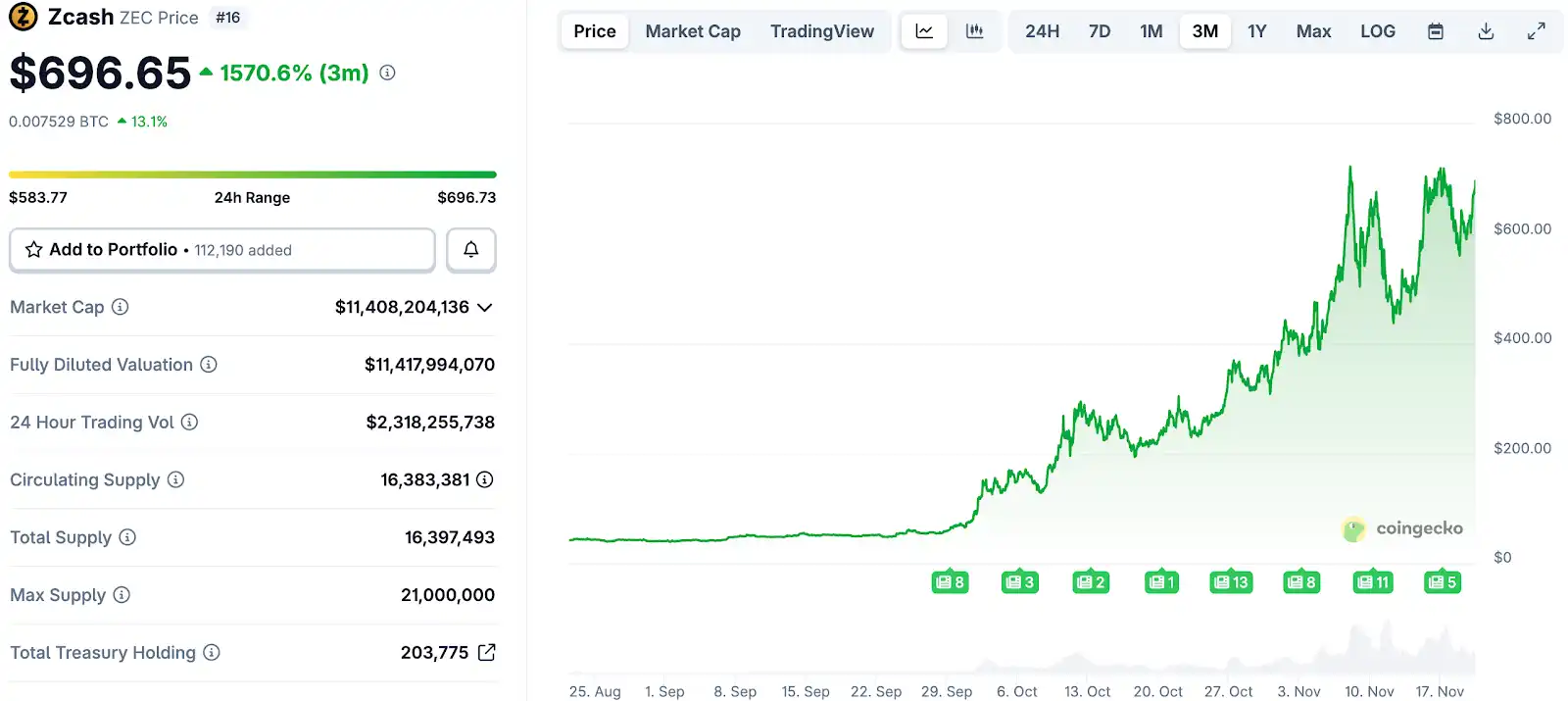
Task: Download the chart data
Action: 1486,30
